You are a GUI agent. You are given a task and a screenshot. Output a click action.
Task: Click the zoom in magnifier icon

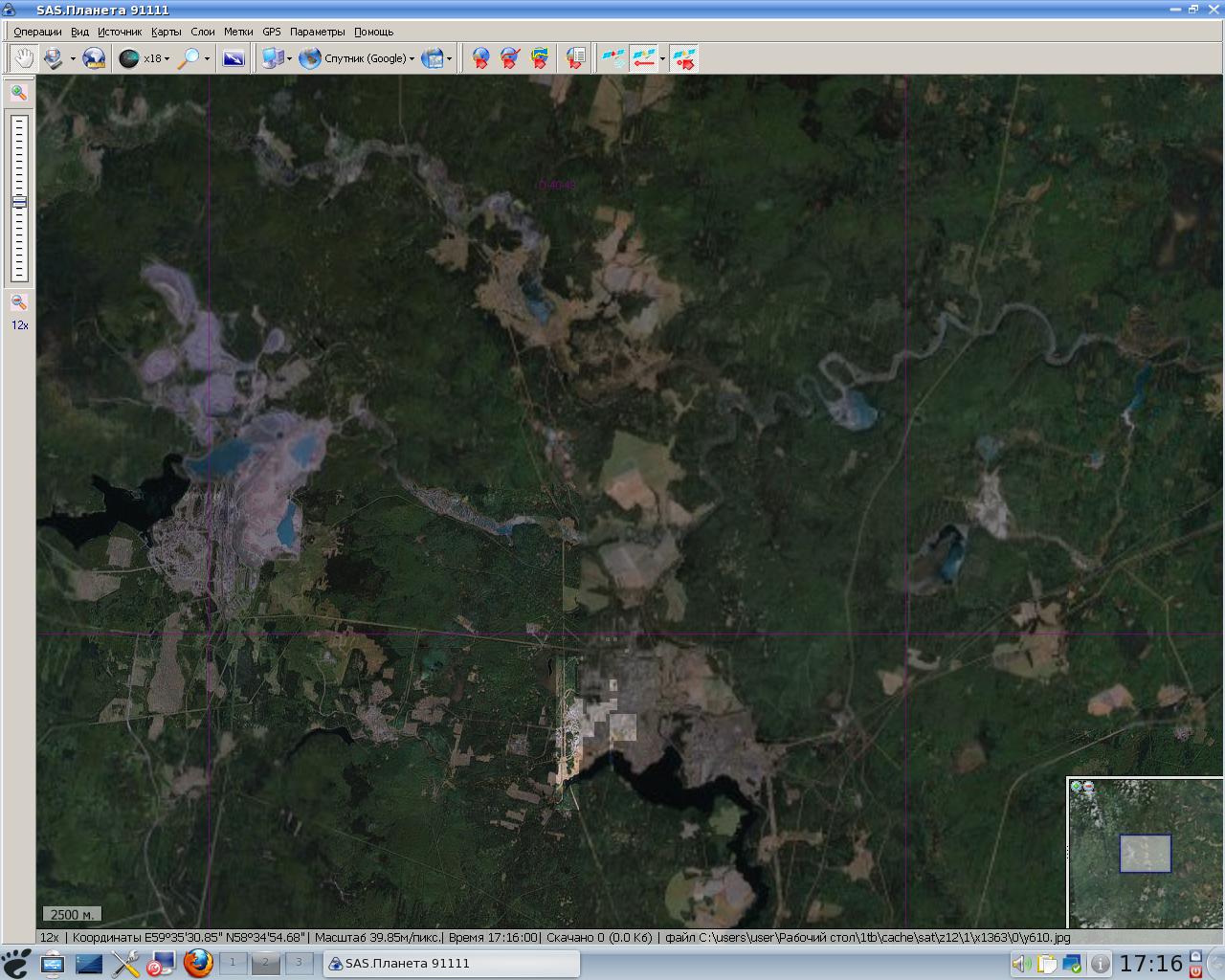pyautogui.click(x=18, y=93)
